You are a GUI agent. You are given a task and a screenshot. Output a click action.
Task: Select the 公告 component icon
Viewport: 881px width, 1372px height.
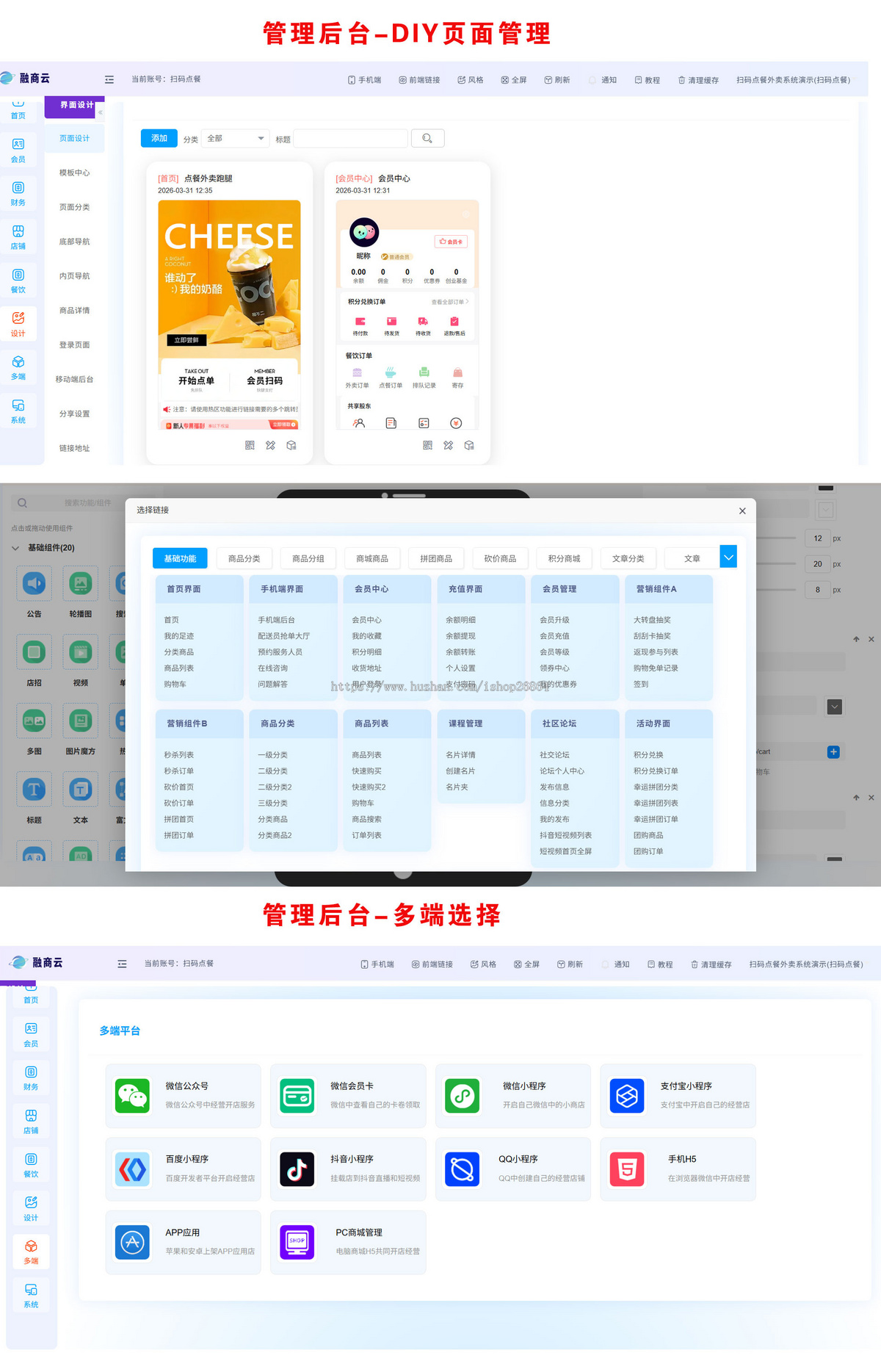click(x=34, y=584)
